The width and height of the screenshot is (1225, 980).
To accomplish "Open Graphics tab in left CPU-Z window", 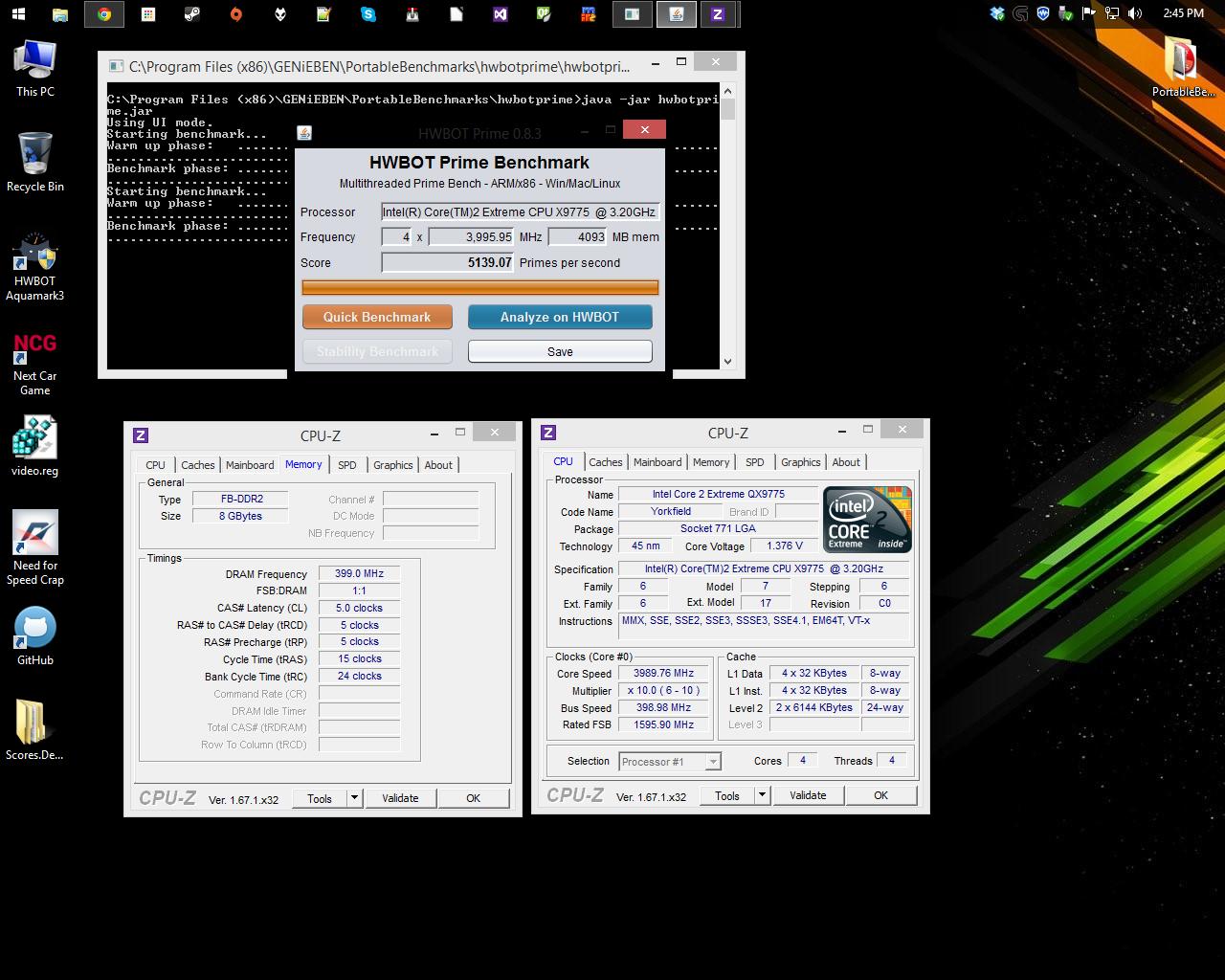I will [x=393, y=465].
